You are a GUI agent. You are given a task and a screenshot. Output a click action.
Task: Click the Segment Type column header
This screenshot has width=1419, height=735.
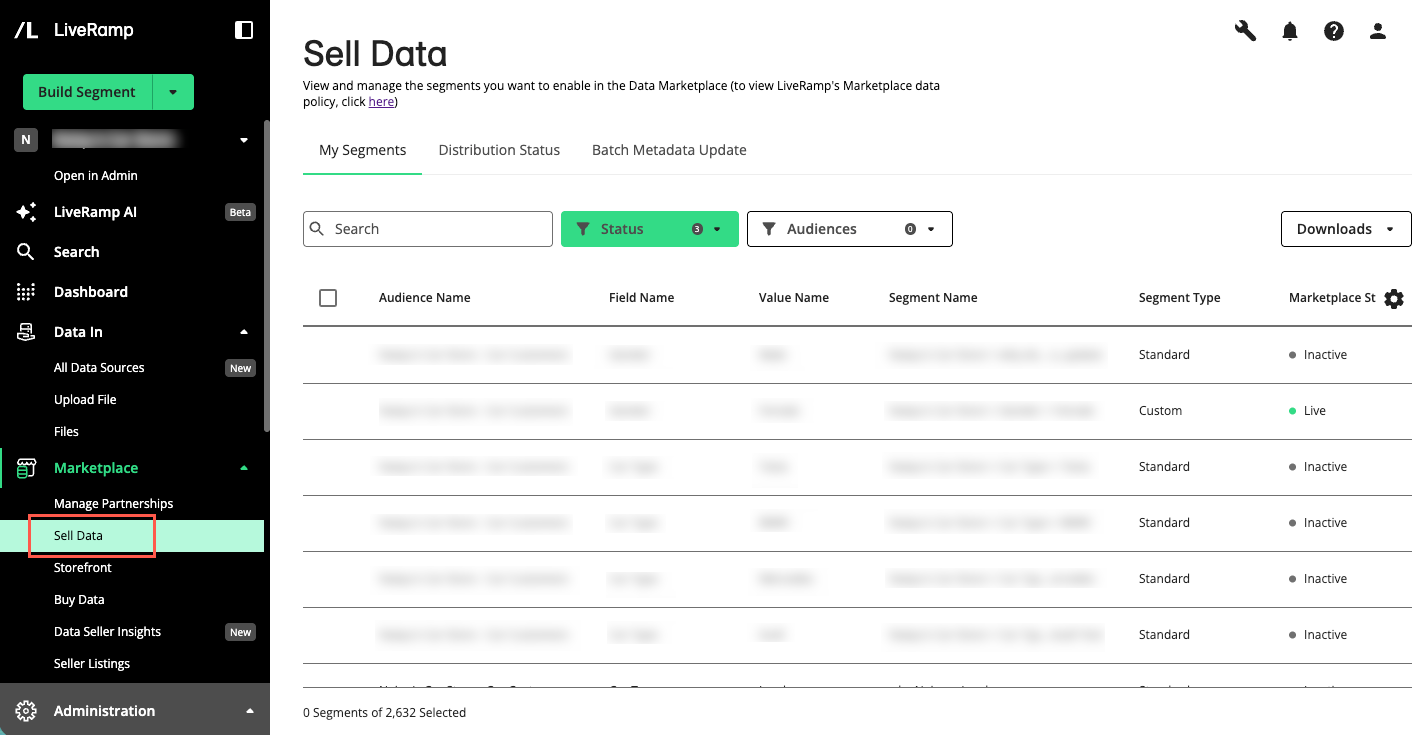tap(1180, 298)
